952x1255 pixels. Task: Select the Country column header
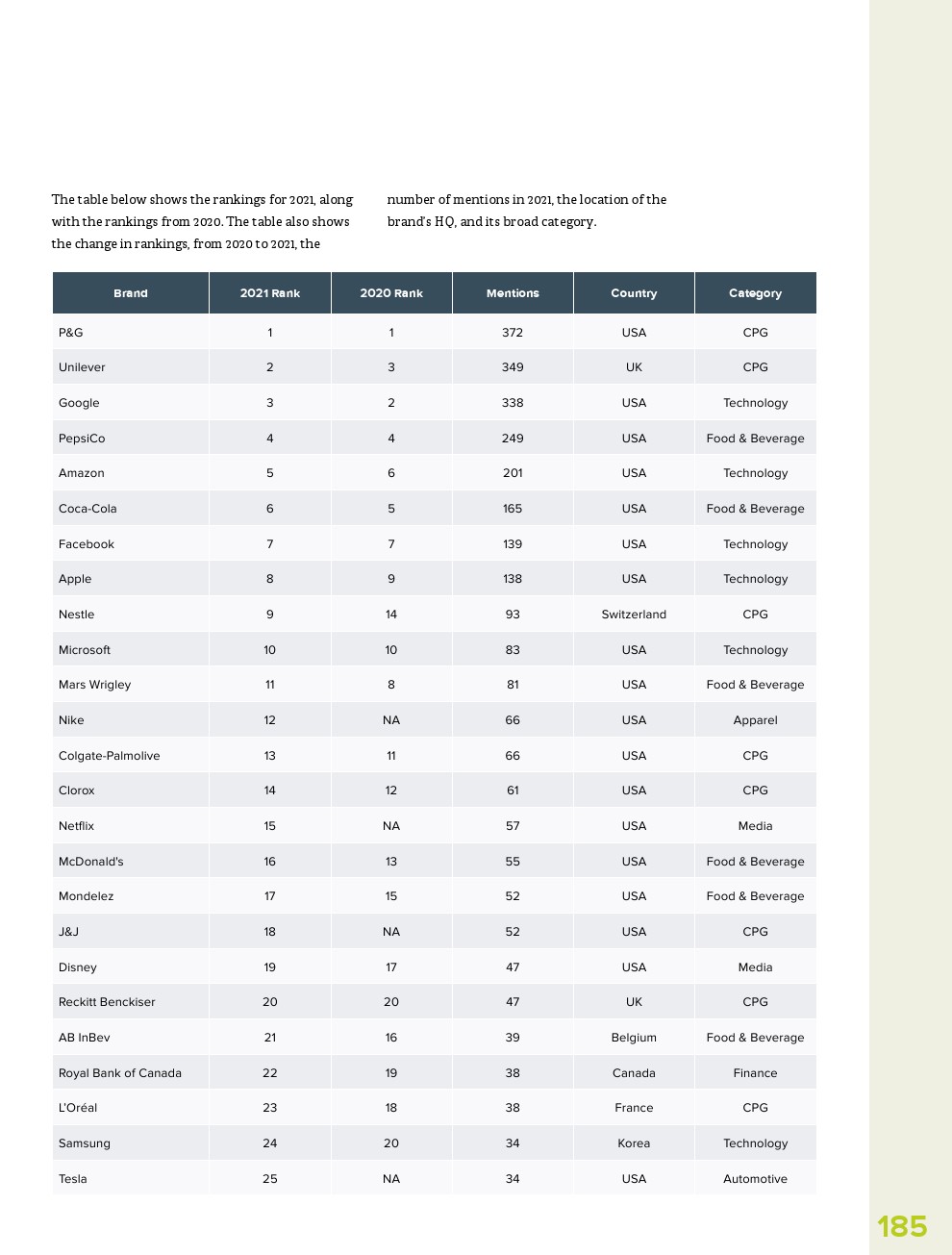point(634,293)
